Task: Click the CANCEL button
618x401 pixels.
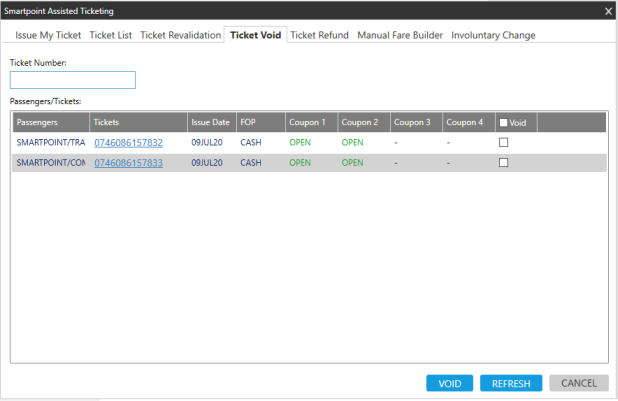Action: (578, 383)
